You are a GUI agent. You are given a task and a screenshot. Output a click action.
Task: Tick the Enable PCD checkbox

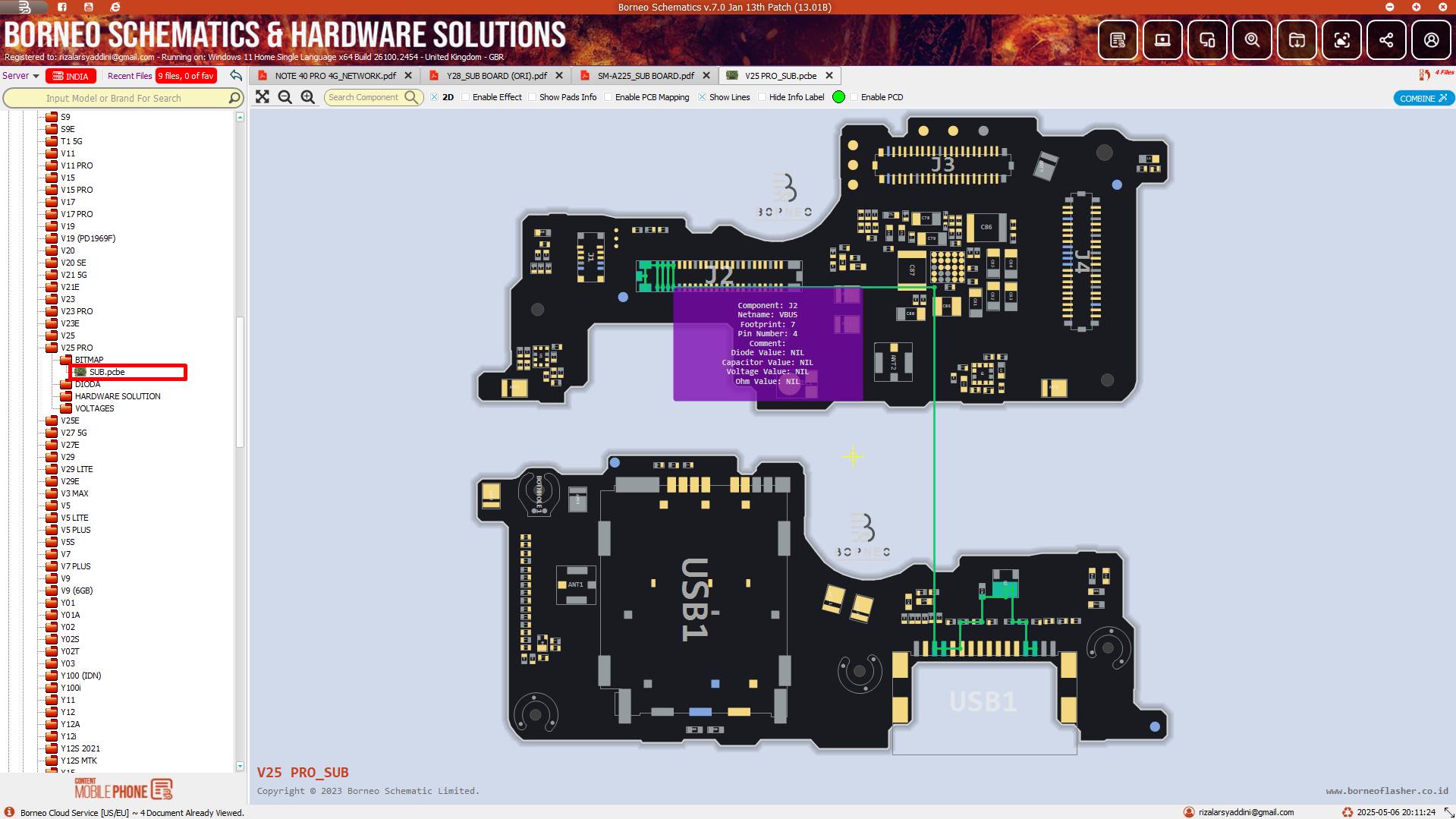tap(854, 97)
